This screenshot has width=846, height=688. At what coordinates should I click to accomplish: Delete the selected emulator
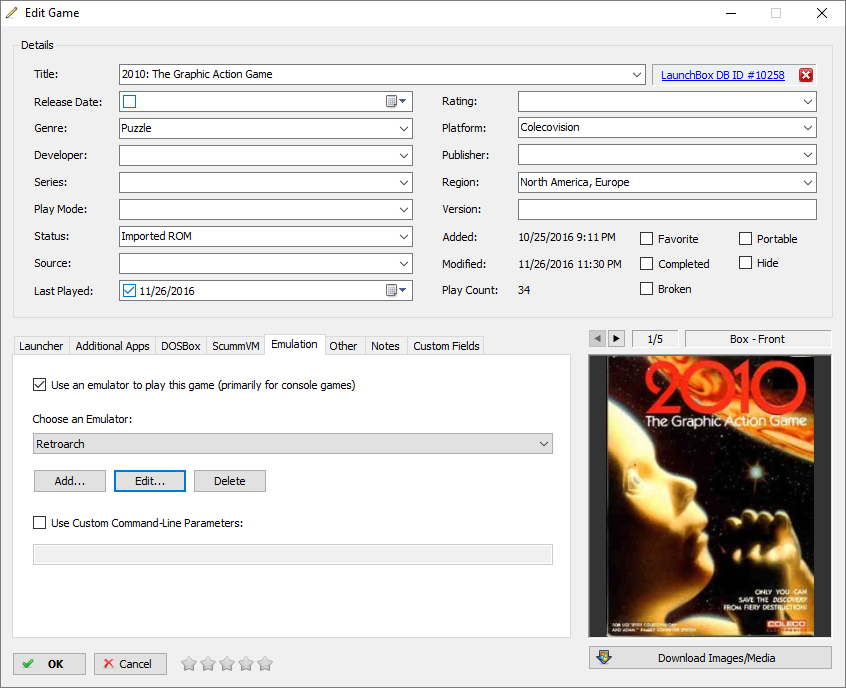230,481
